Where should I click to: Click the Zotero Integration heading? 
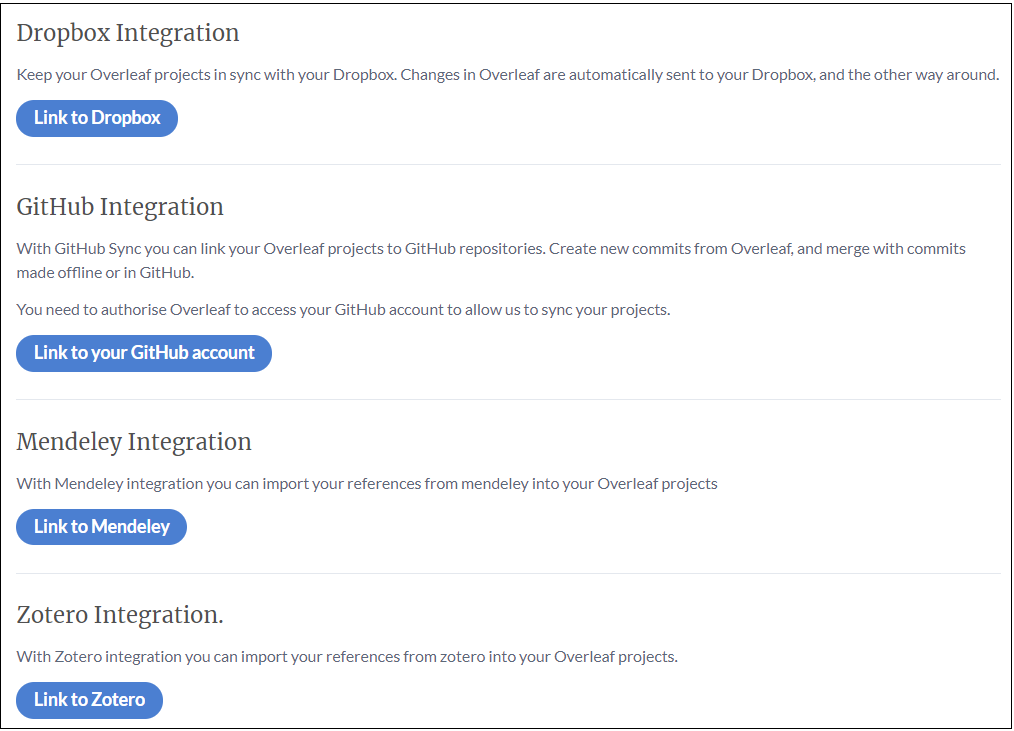(120, 615)
